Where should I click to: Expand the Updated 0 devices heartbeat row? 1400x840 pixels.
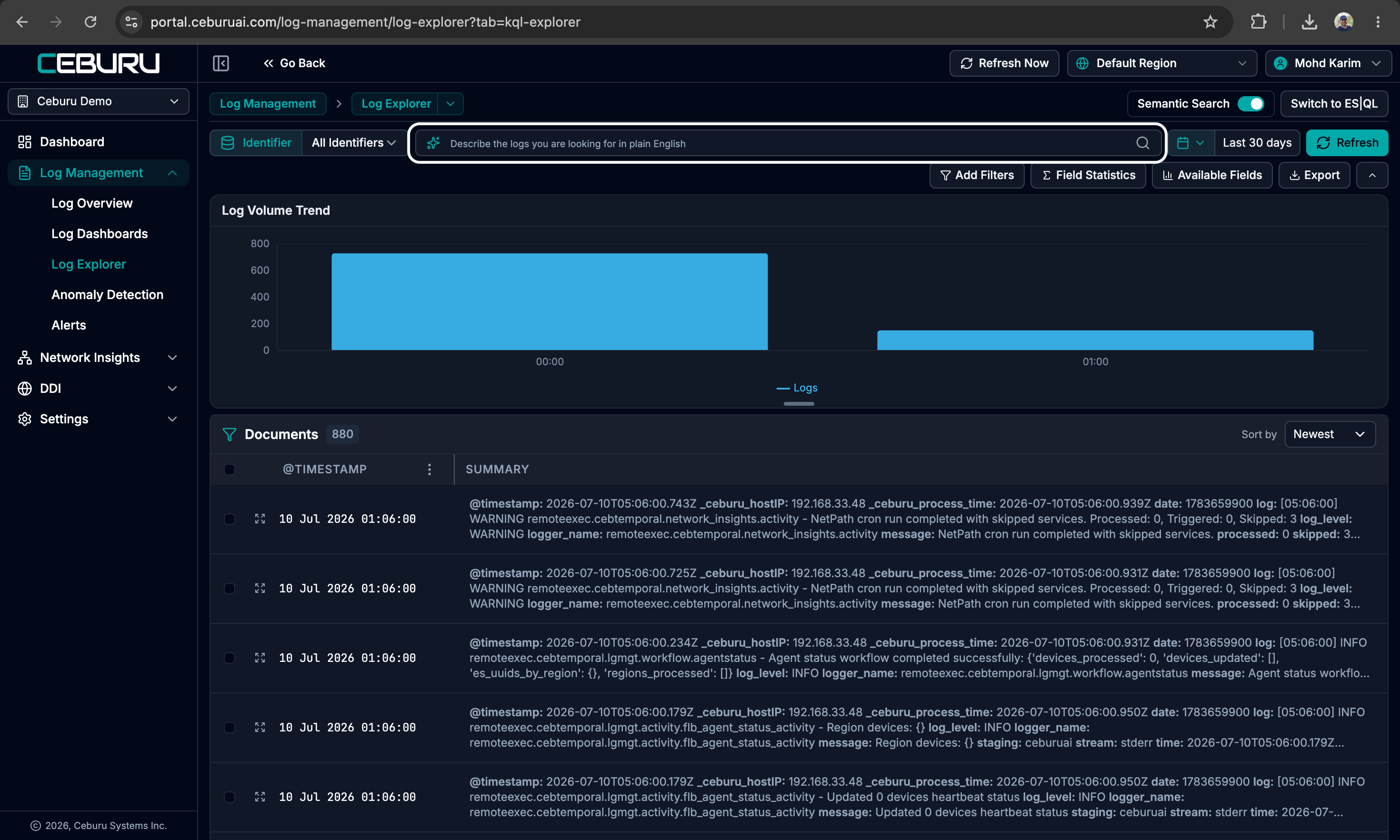click(x=260, y=797)
